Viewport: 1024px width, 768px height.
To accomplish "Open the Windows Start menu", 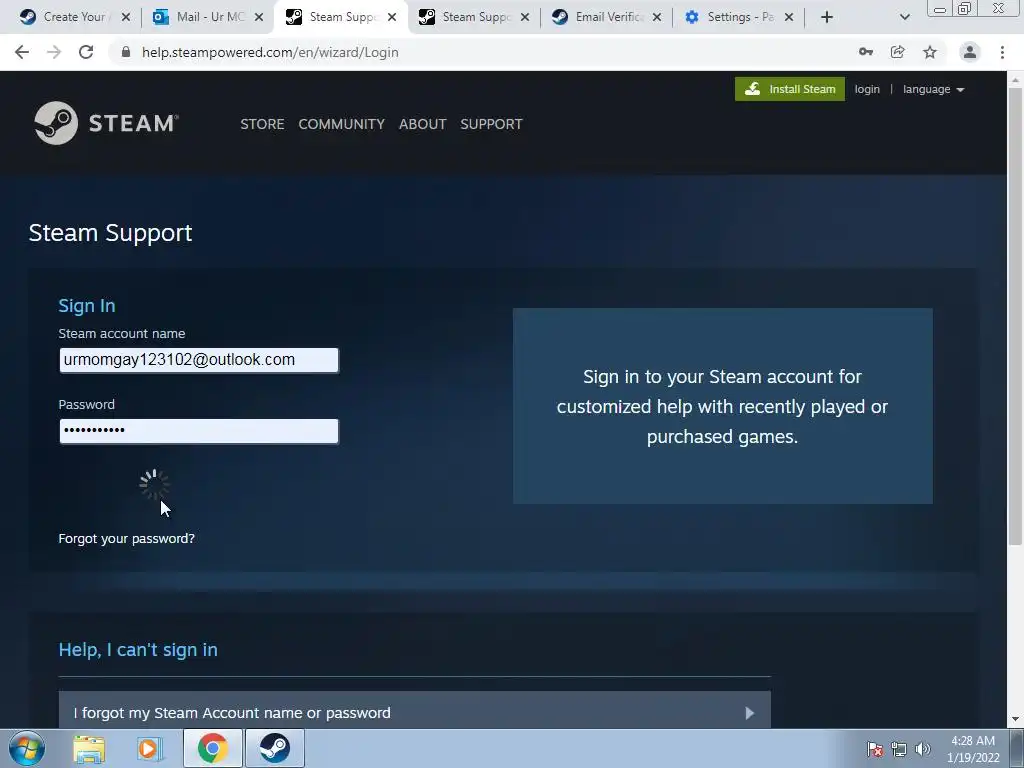I will [x=27, y=748].
